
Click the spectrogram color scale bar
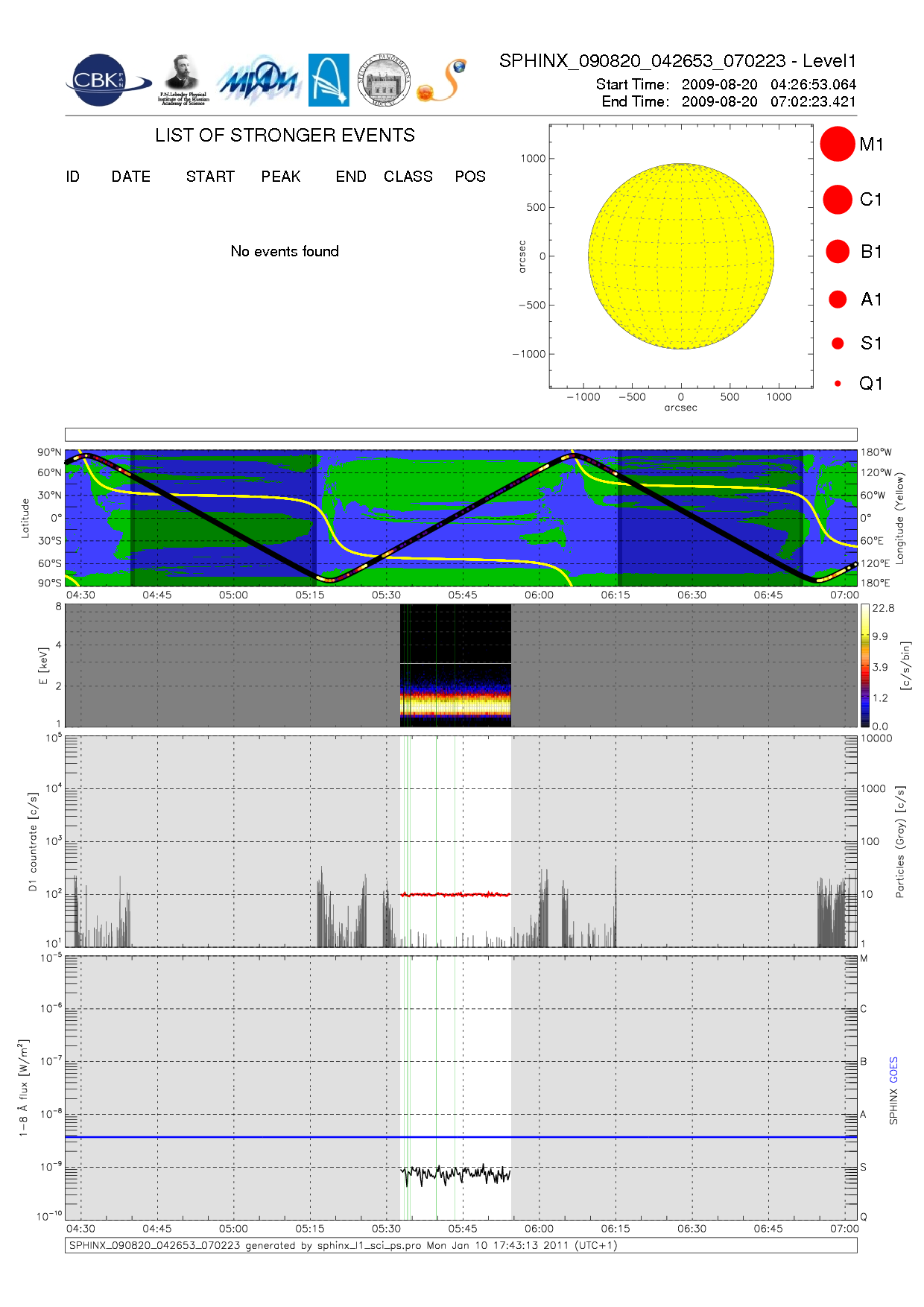[864, 665]
